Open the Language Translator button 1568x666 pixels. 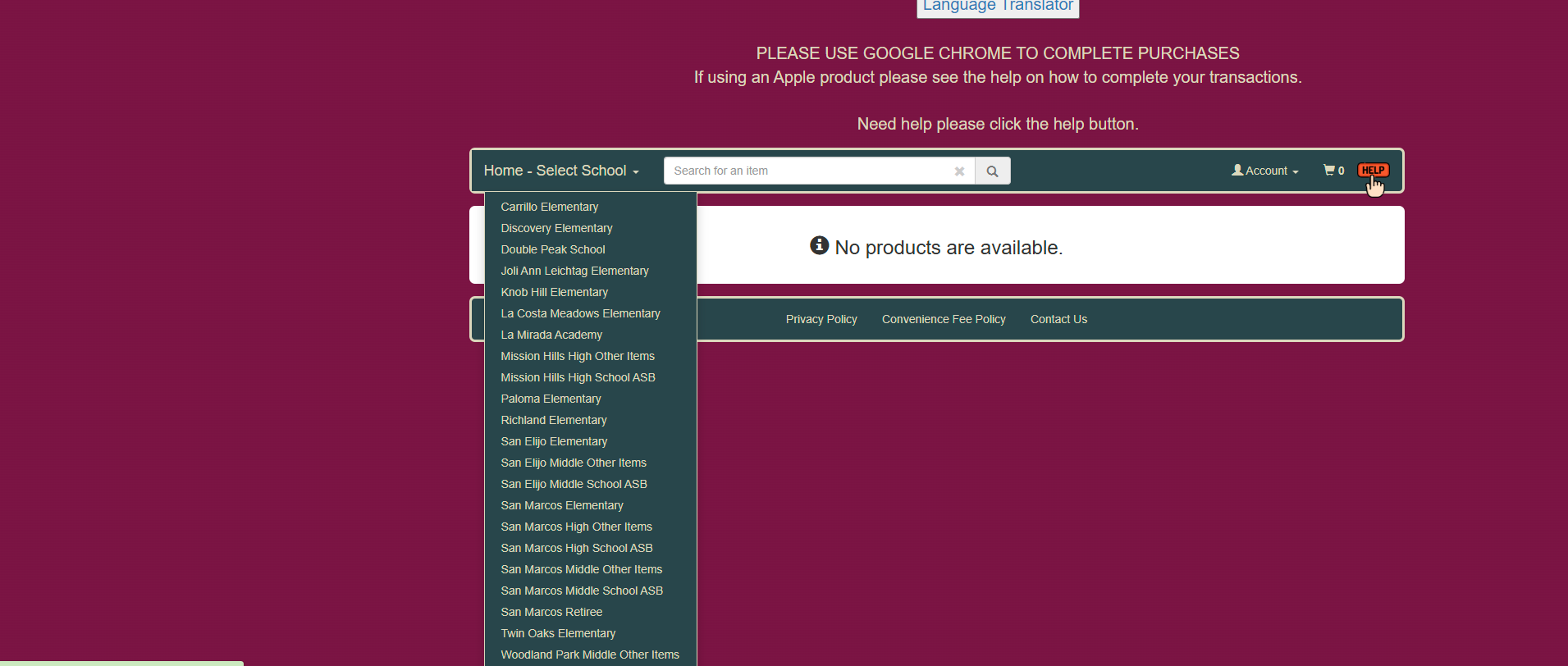(x=997, y=7)
